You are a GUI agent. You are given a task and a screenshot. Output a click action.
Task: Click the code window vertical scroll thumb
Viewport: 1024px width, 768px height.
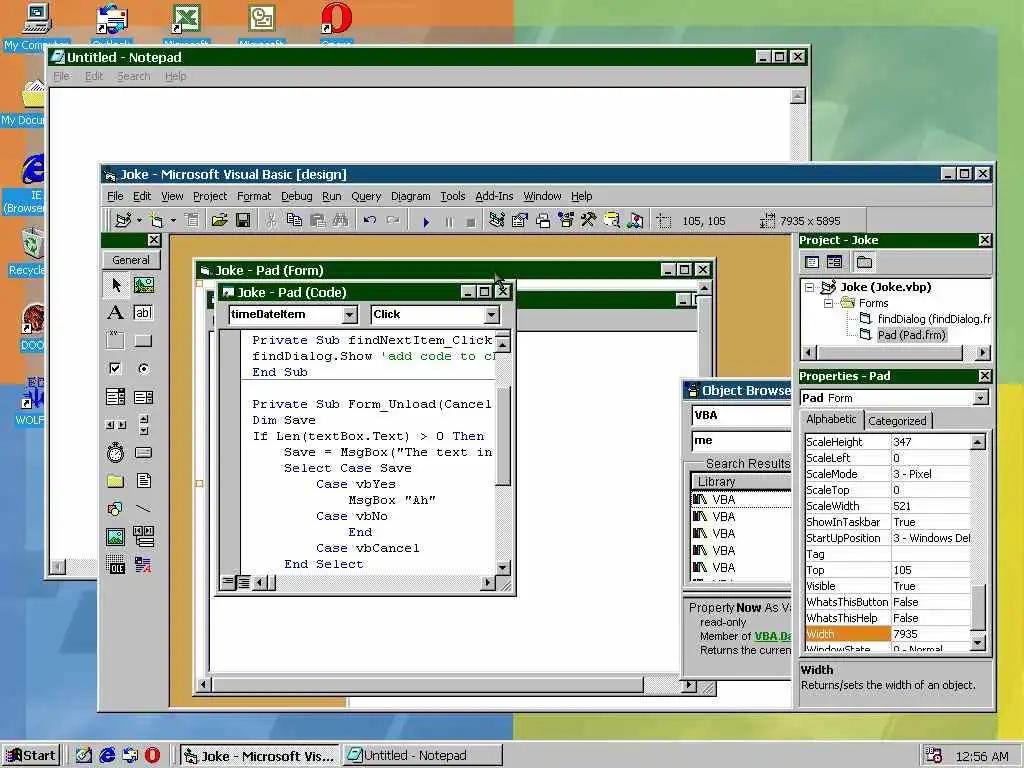coord(502,436)
